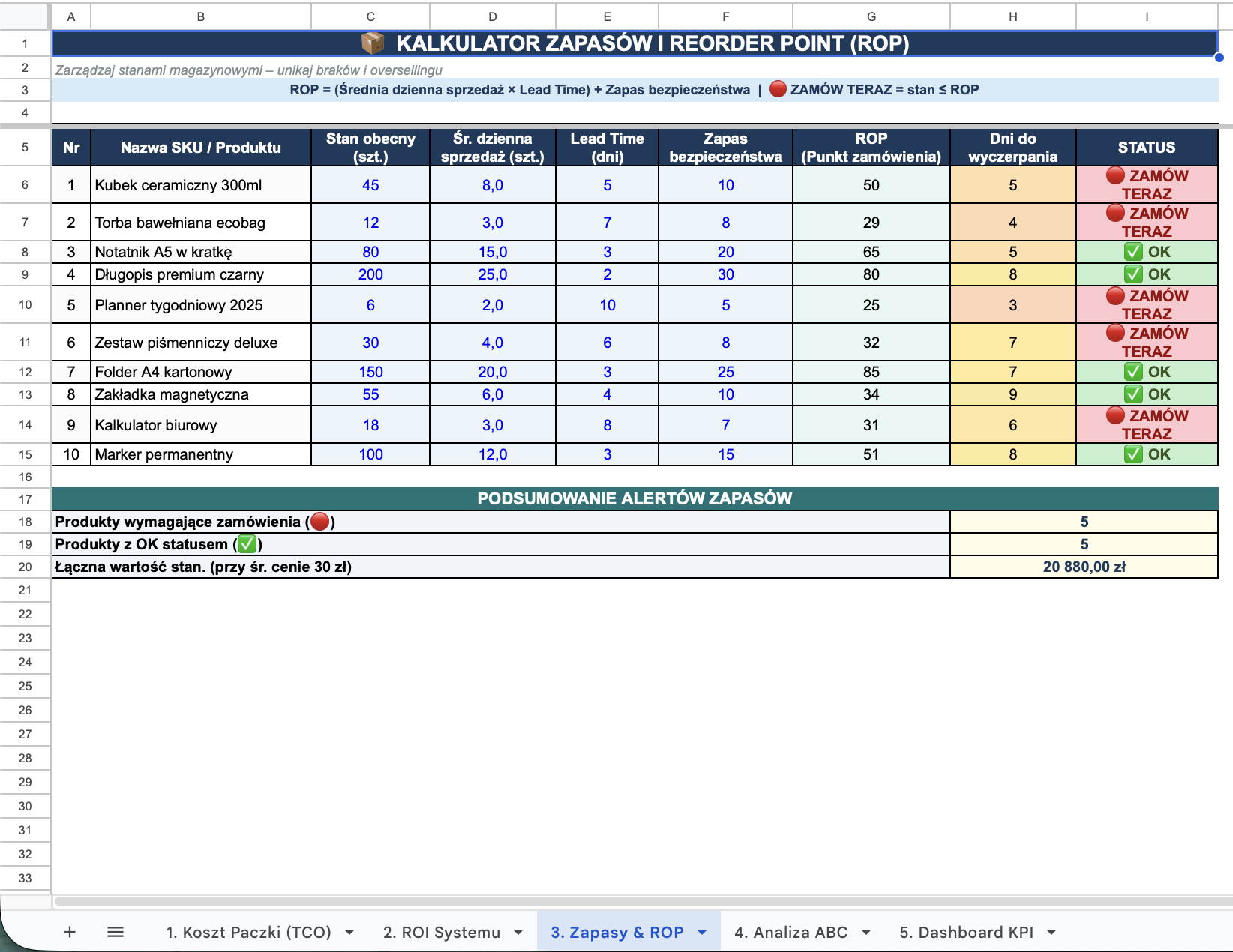
Task: Expand the Dashboard KPI tab menu arrow
Action: (x=1051, y=933)
